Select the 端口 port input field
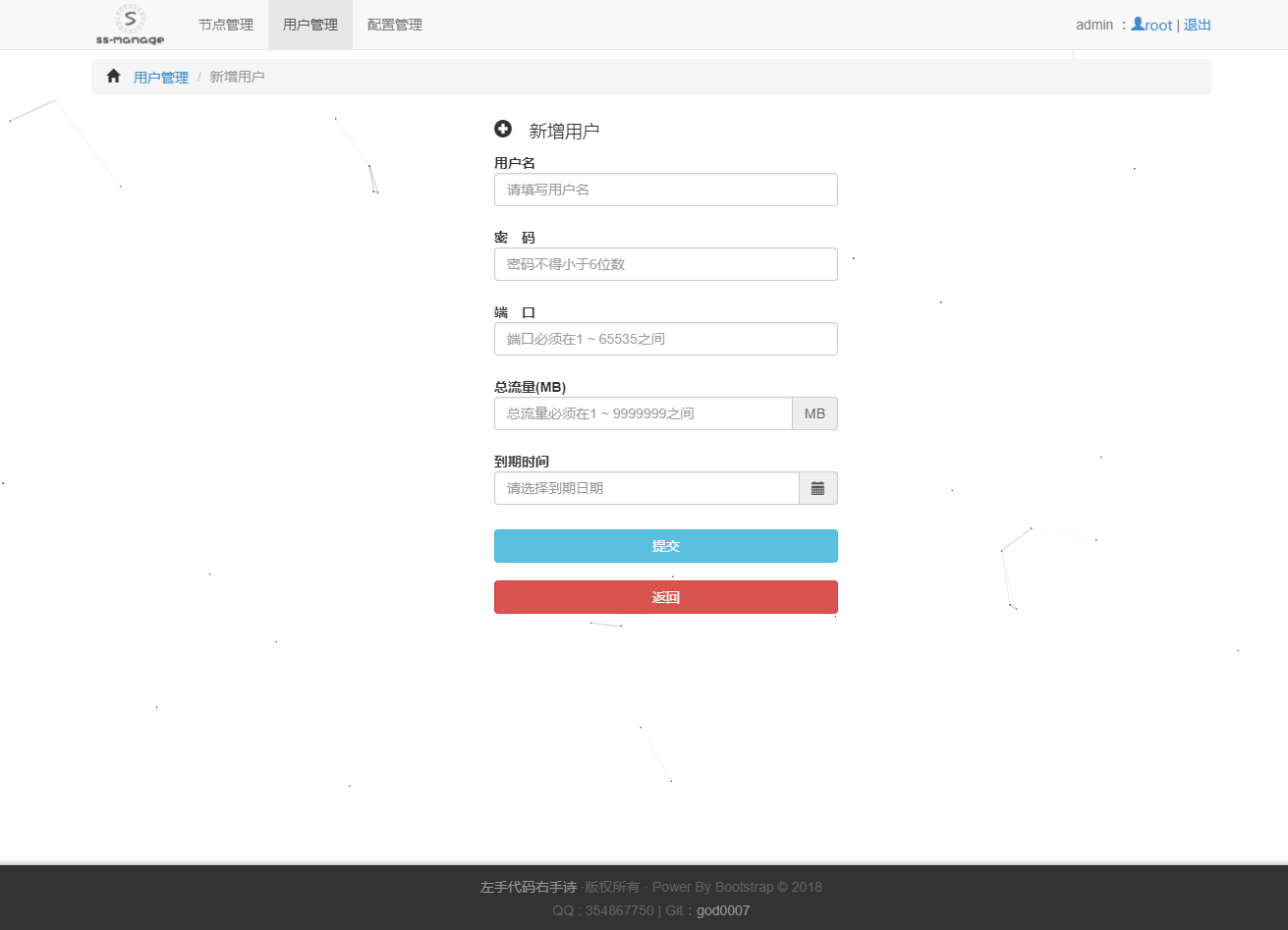Screen dimensions: 1288x930 (x=665, y=339)
